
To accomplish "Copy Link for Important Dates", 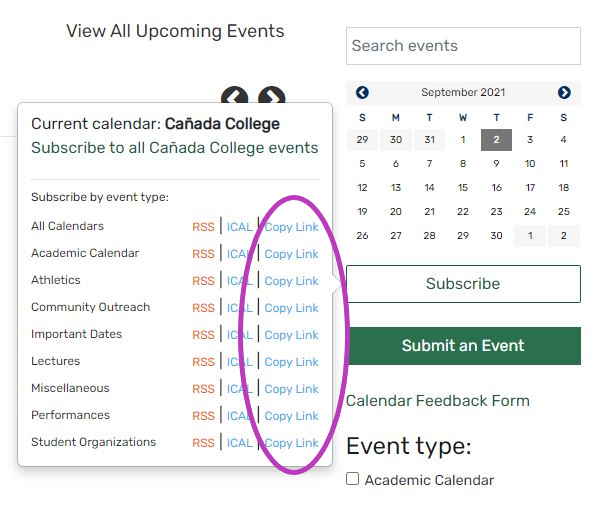I will point(291,335).
